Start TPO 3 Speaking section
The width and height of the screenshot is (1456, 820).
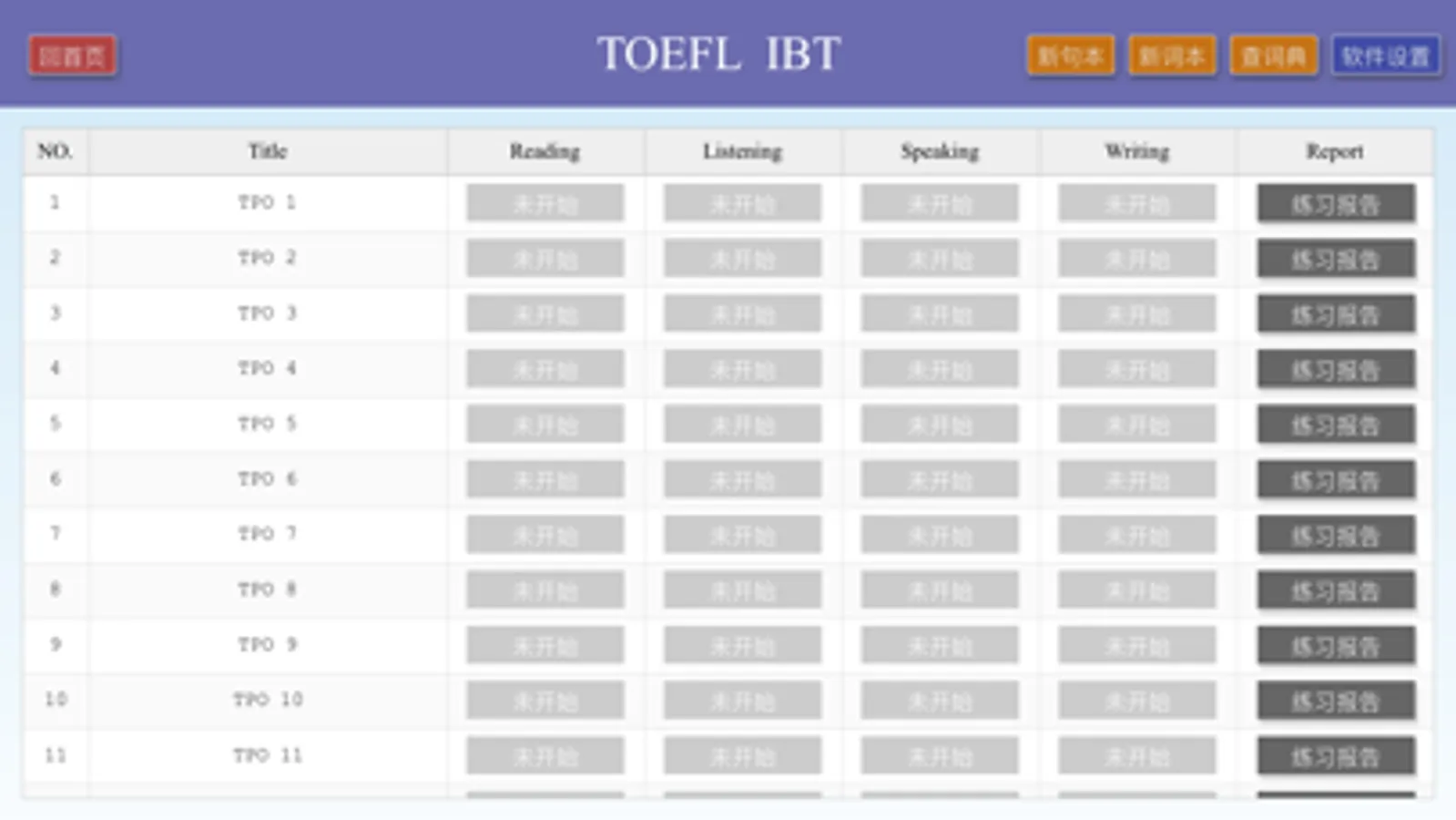coord(940,314)
